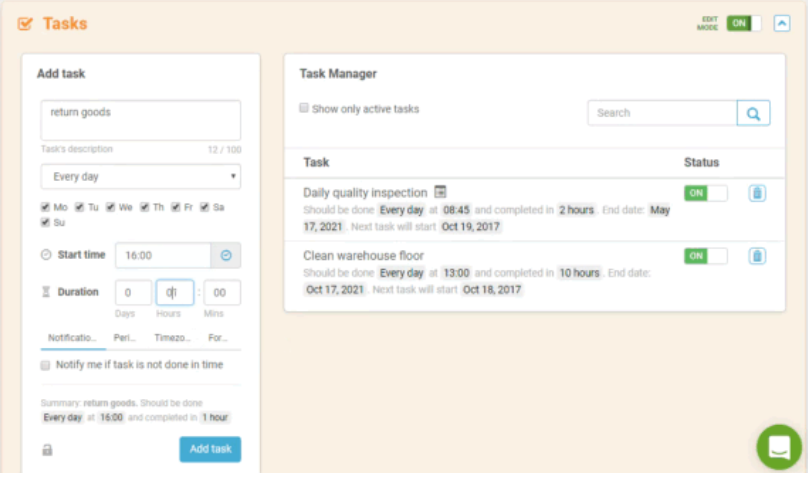Click the Task column header
Viewport: 808px width, 478px height.
coord(316,162)
